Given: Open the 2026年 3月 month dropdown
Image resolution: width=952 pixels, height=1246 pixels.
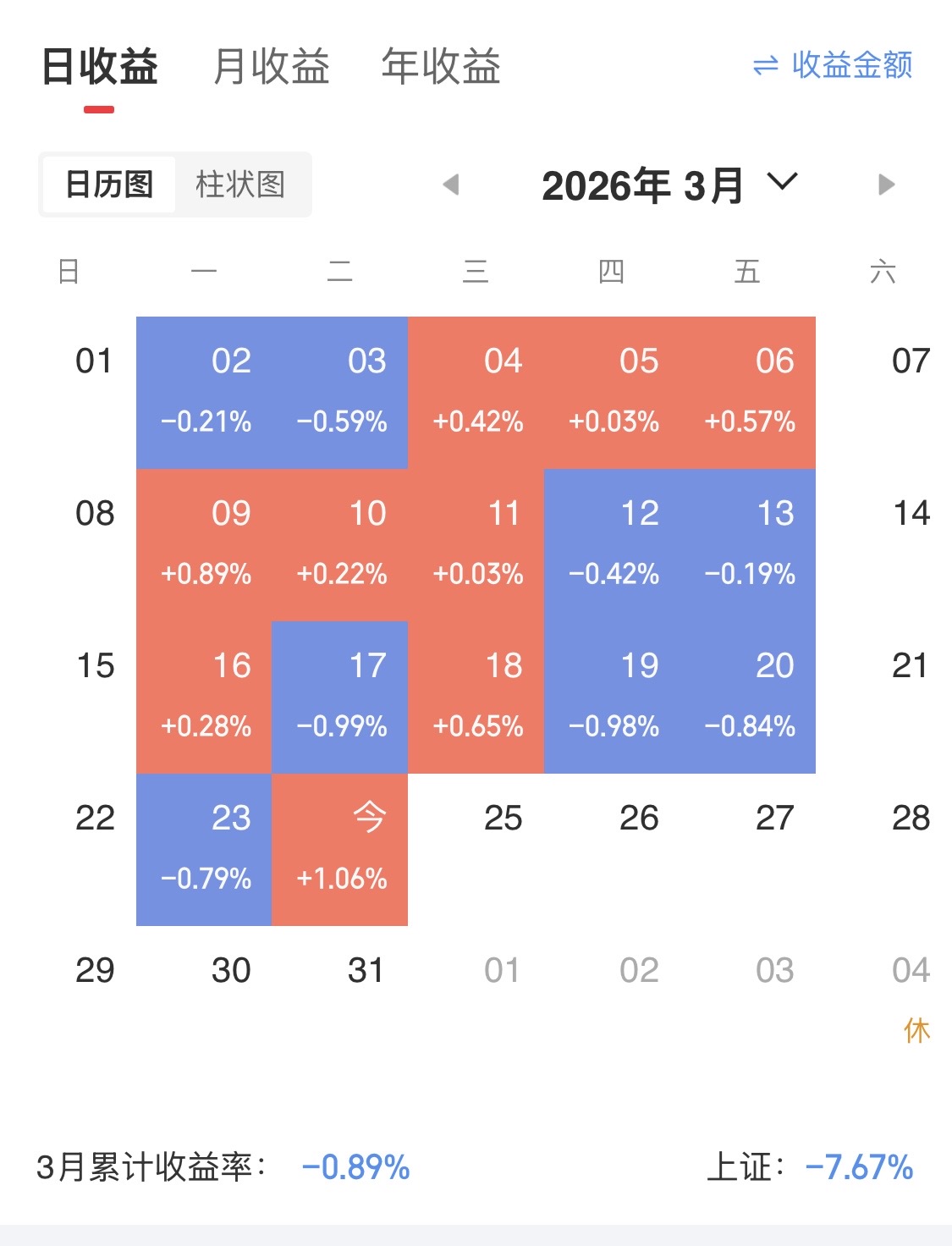Looking at the screenshot, I should coord(641,185).
